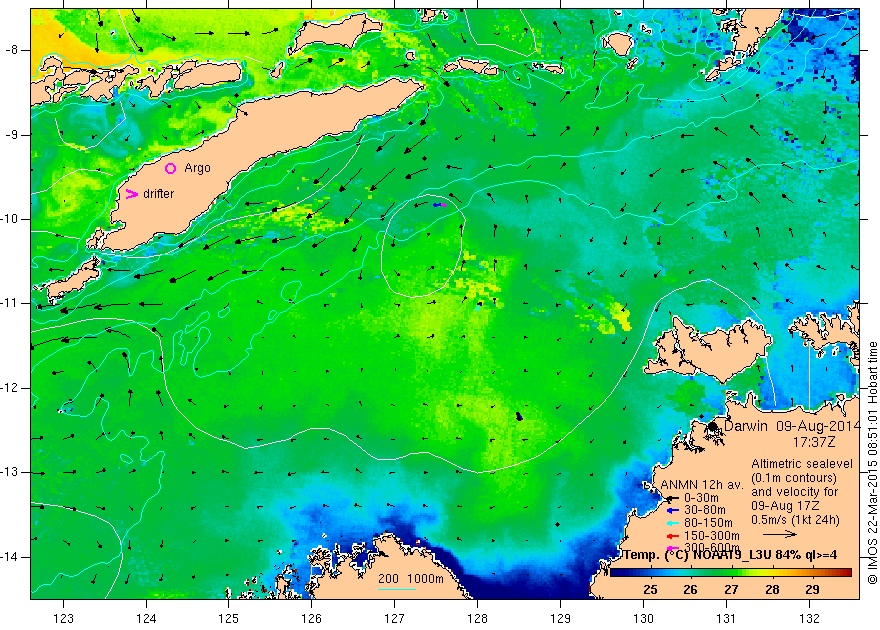The image size is (880, 630).
Task: Click the 'Altimetric sealevel' caption
Action: 802,464
